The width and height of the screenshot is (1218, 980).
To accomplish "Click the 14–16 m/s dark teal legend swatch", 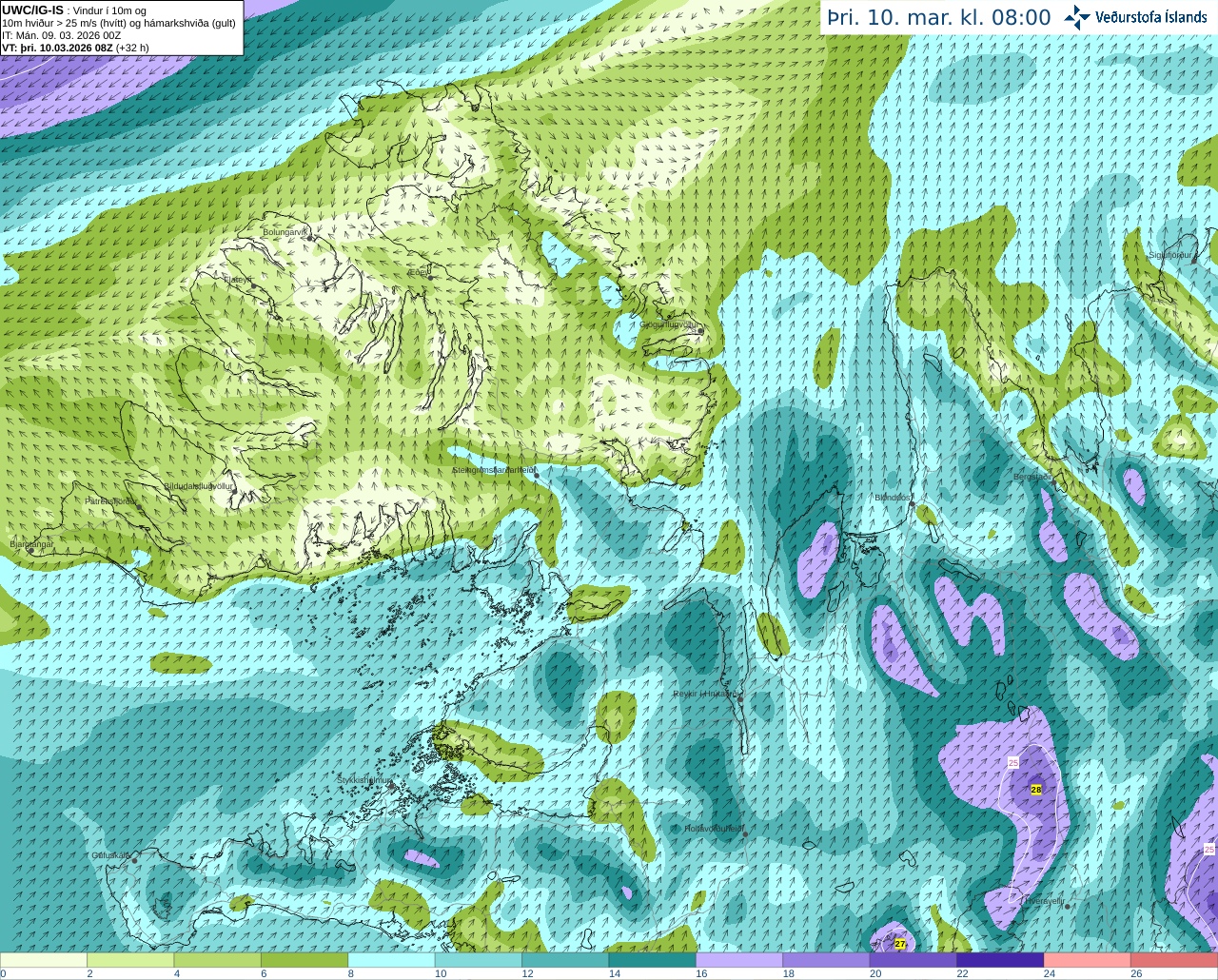I will pos(653,960).
